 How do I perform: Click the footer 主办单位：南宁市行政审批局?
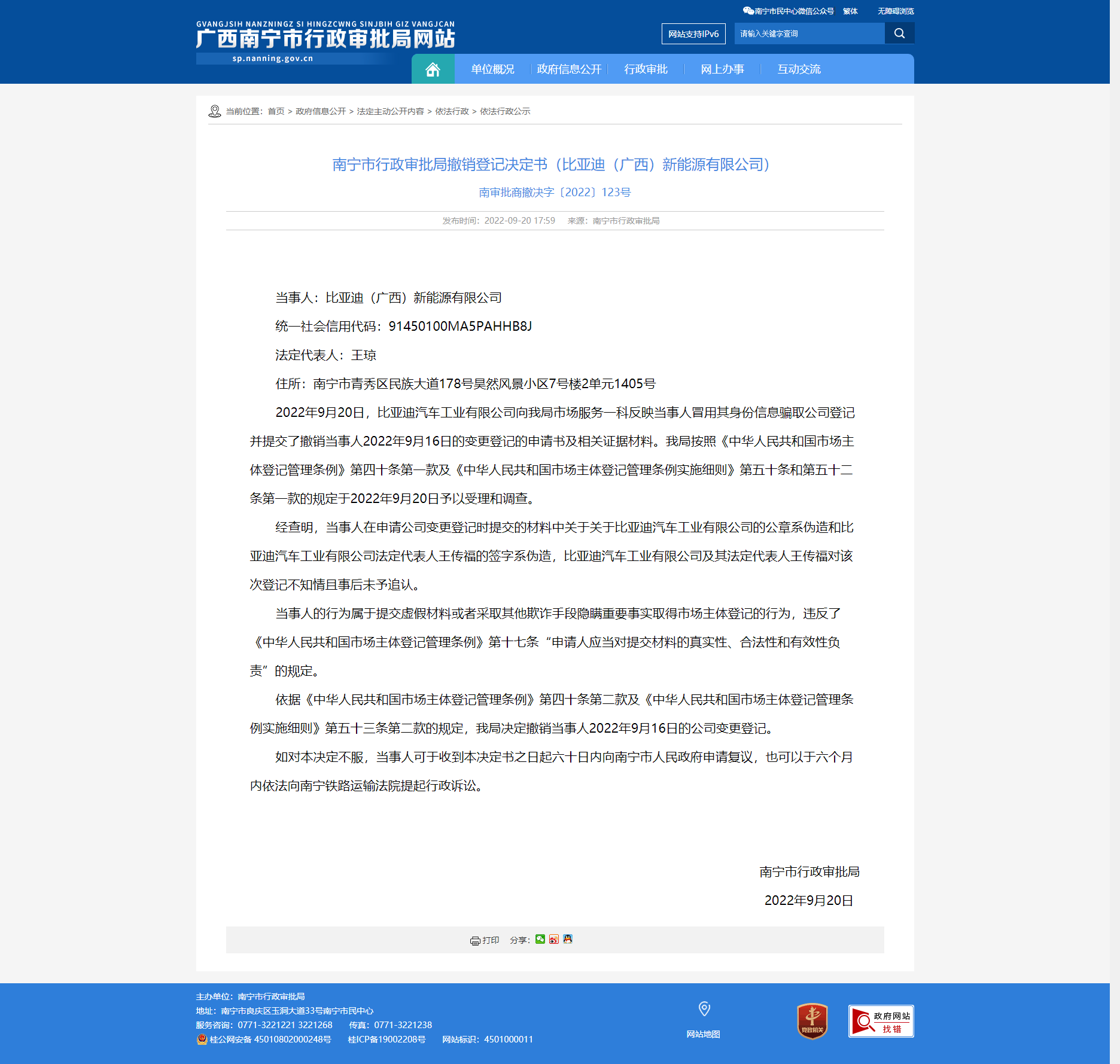pyautogui.click(x=250, y=996)
